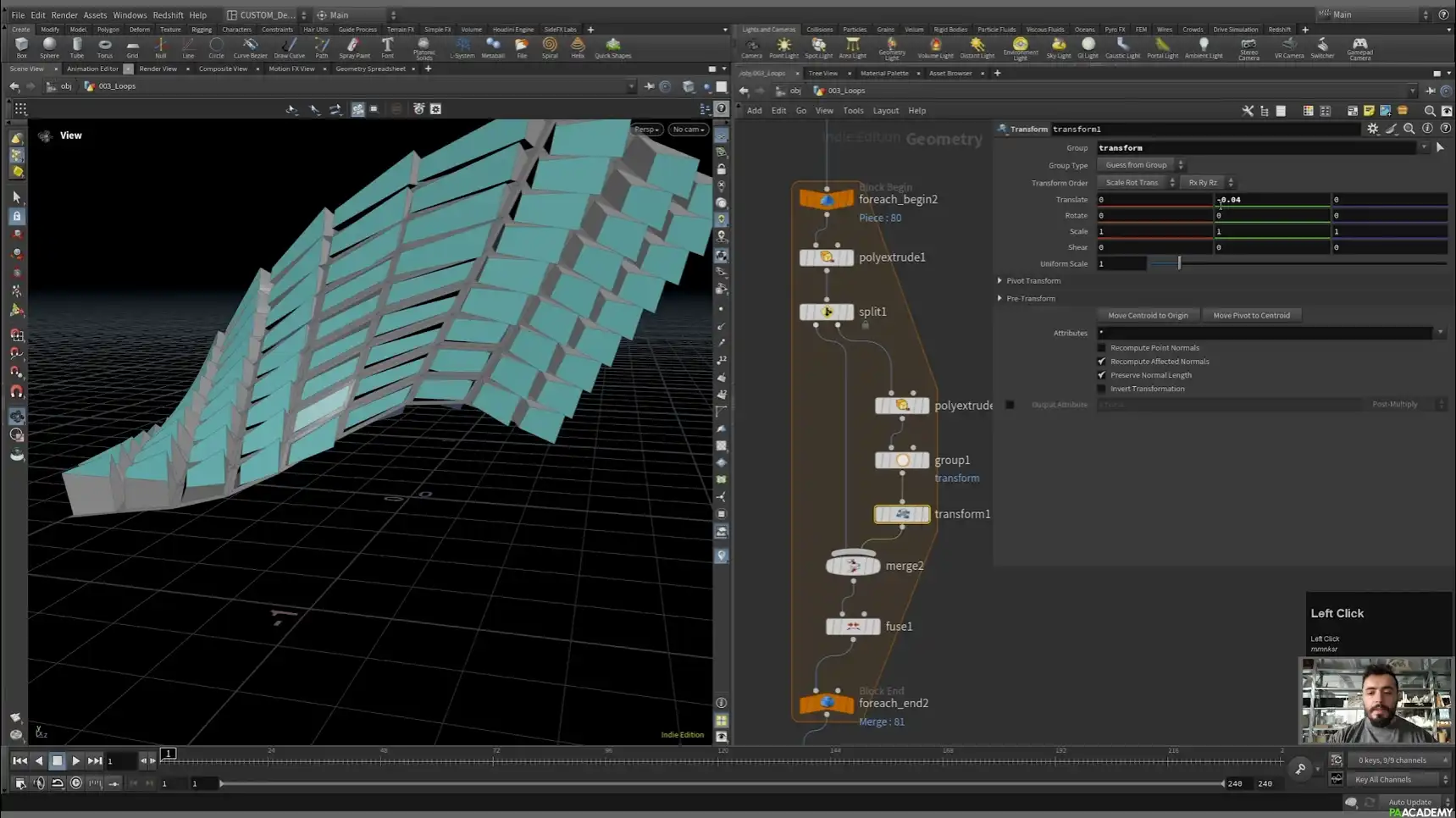Click Move Pivot to Centroid button

(x=1252, y=314)
